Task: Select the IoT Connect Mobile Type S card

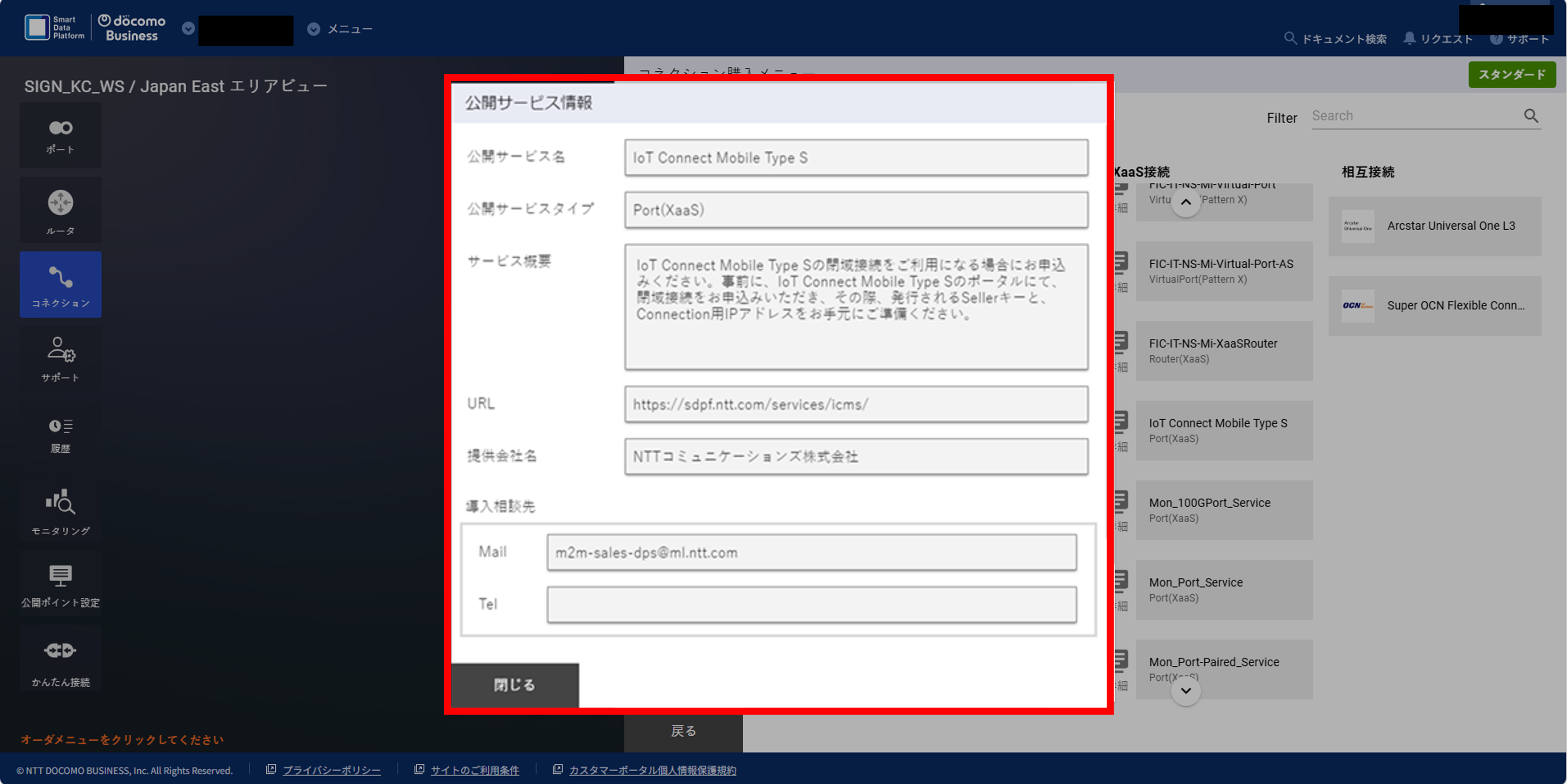Action: [x=1224, y=431]
